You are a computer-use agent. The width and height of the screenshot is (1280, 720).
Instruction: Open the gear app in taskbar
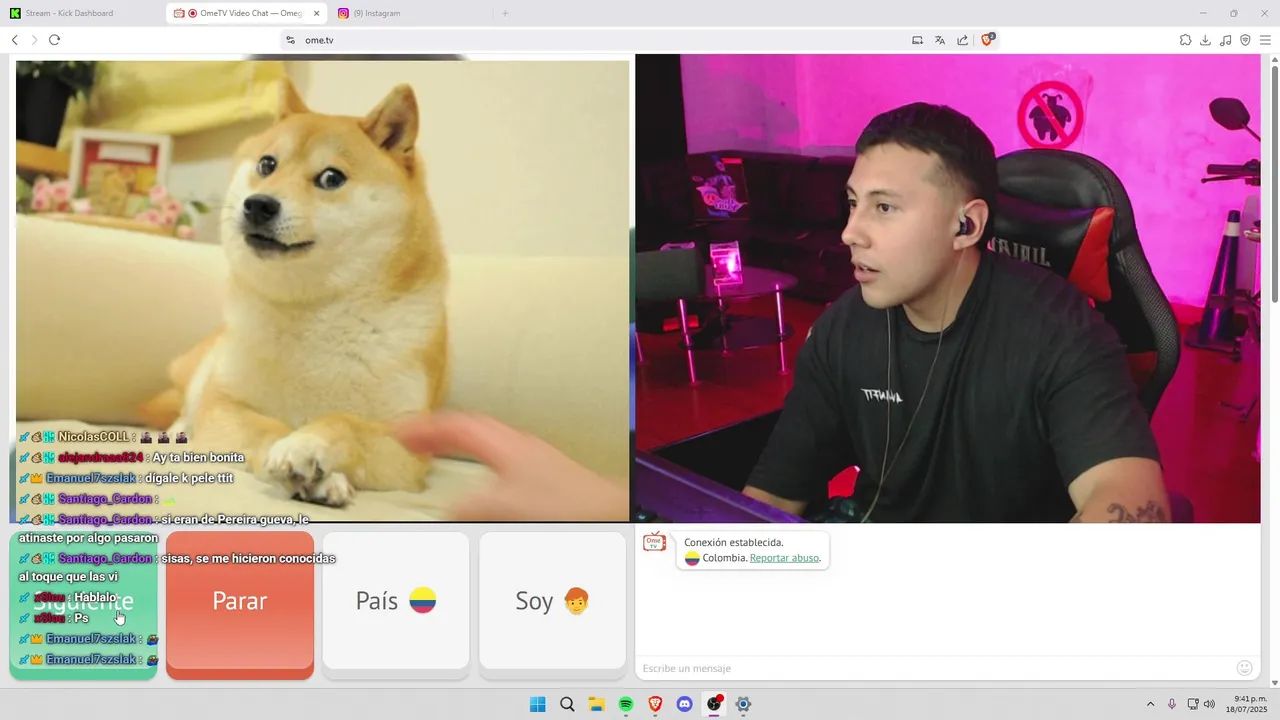click(743, 704)
